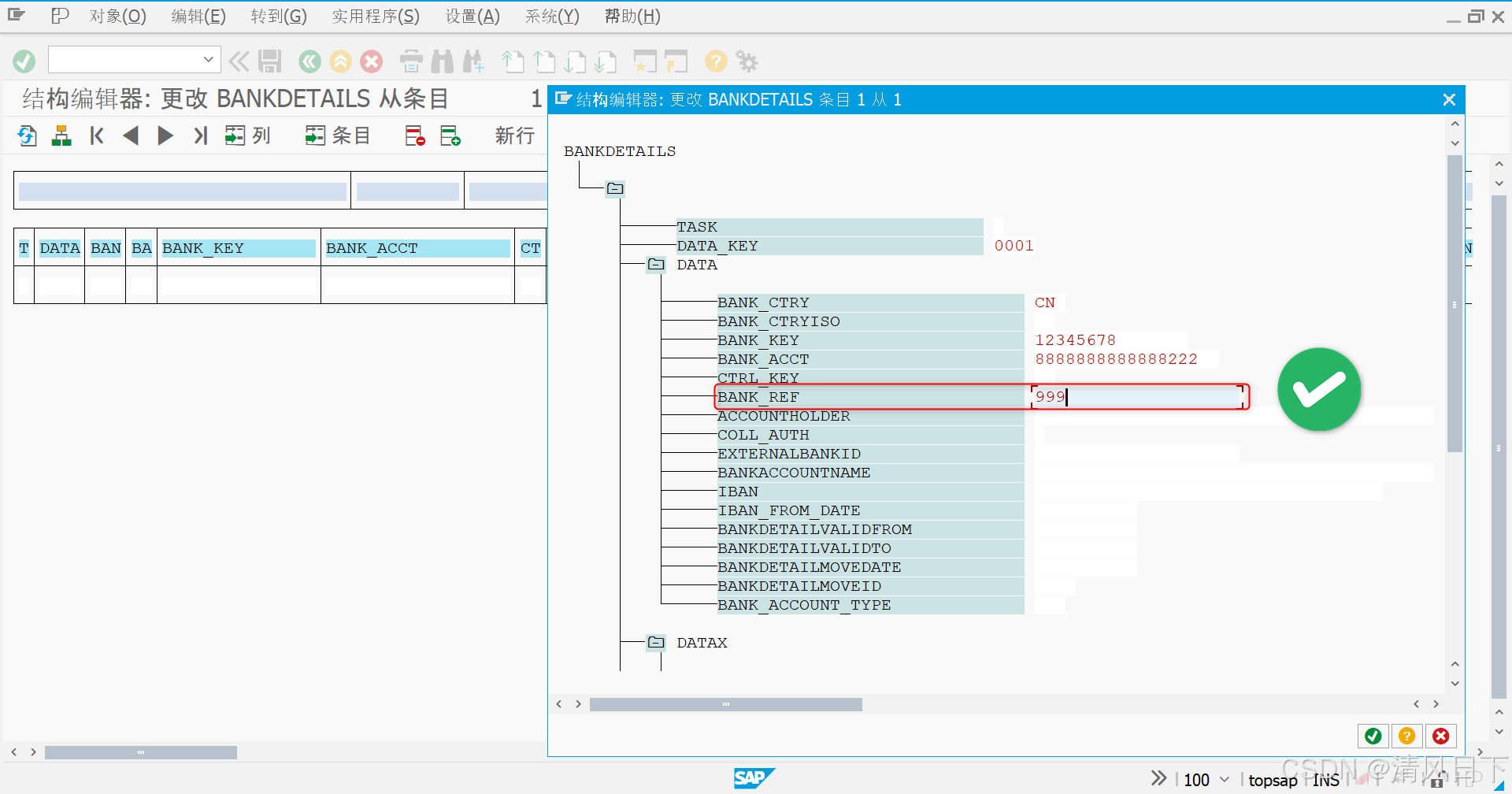Click the 条目 entry button
Image resolution: width=1512 pixels, height=794 pixels.
[x=338, y=135]
